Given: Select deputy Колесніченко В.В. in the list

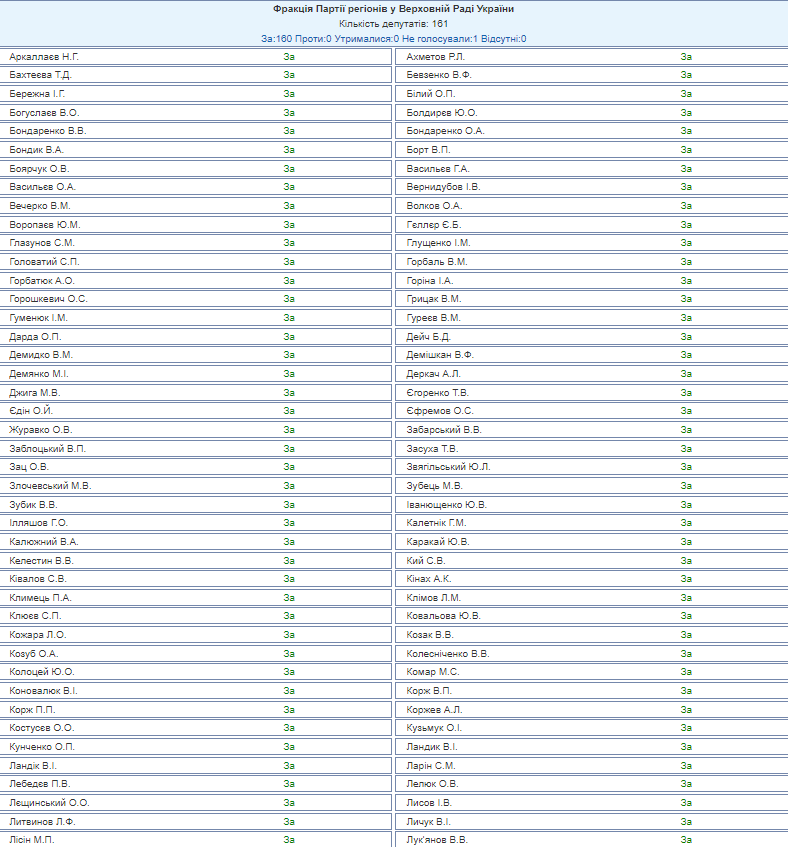Looking at the screenshot, I should 448,654.
